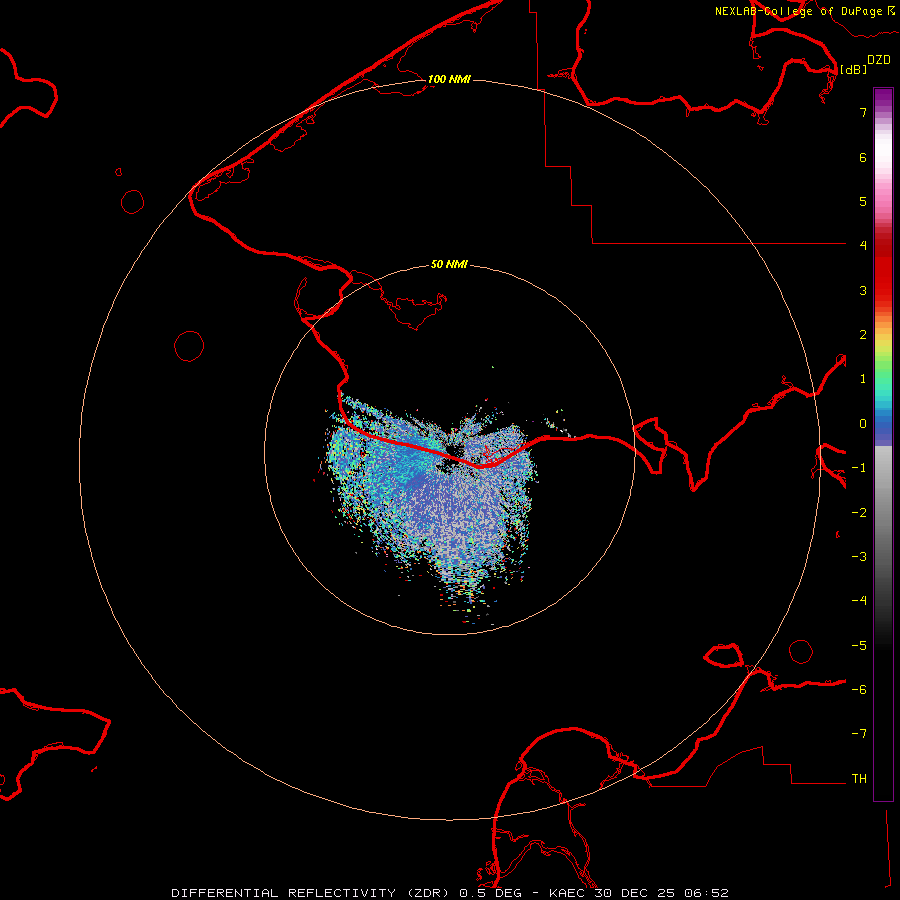
Task: Click the -4 dB scale tick label
Action: (859, 600)
